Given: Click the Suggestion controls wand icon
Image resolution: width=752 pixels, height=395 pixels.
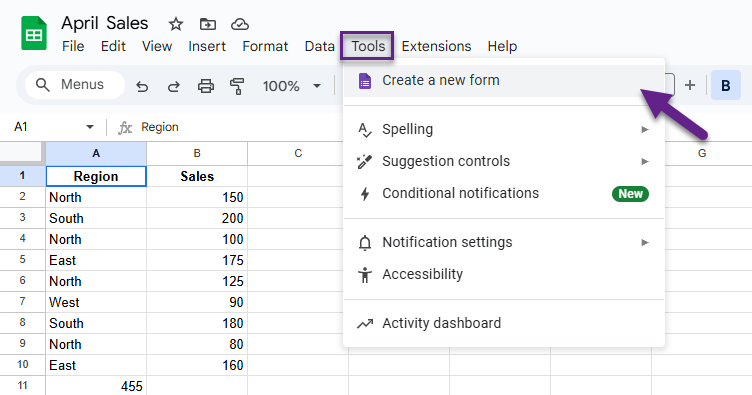Looking at the screenshot, I should click(364, 162).
